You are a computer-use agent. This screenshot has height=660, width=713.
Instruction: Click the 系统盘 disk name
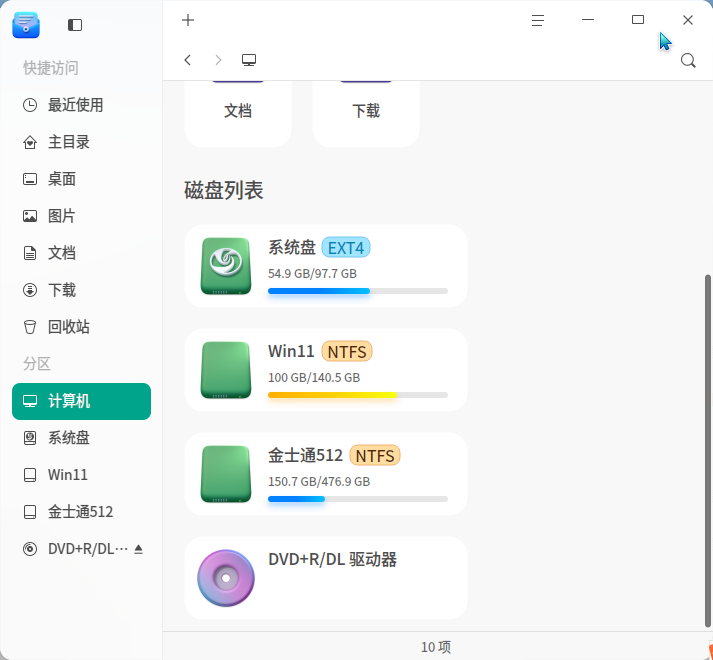click(292, 247)
